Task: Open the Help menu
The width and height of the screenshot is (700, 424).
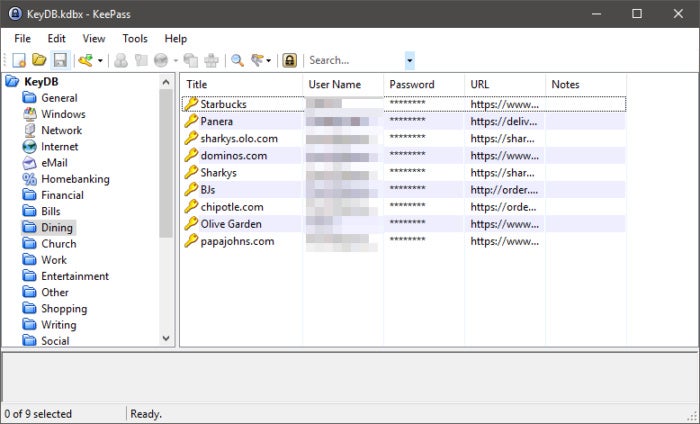Action: (175, 39)
